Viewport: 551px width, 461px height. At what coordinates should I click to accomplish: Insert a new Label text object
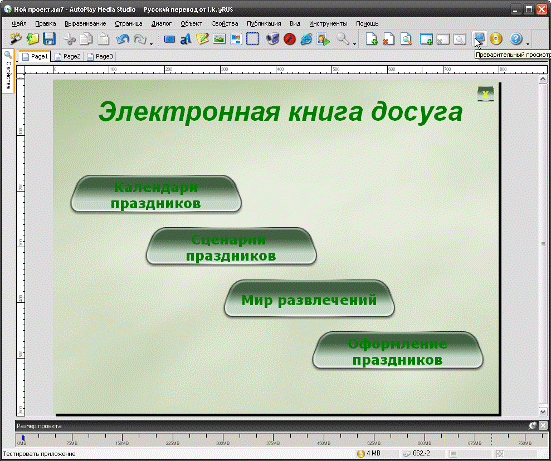(186, 39)
